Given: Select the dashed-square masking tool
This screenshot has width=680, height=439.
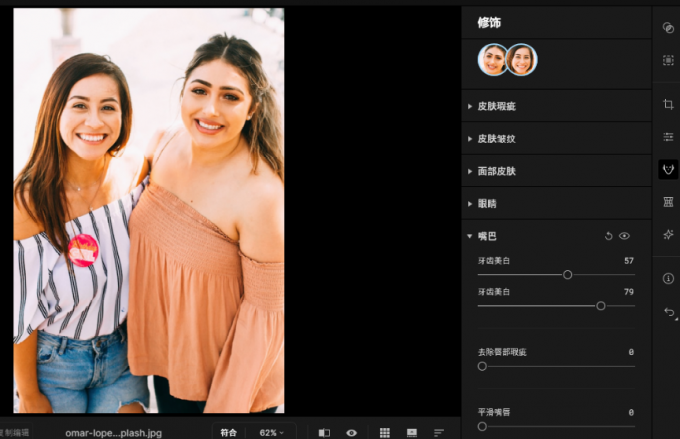Looking at the screenshot, I should click(668, 60).
